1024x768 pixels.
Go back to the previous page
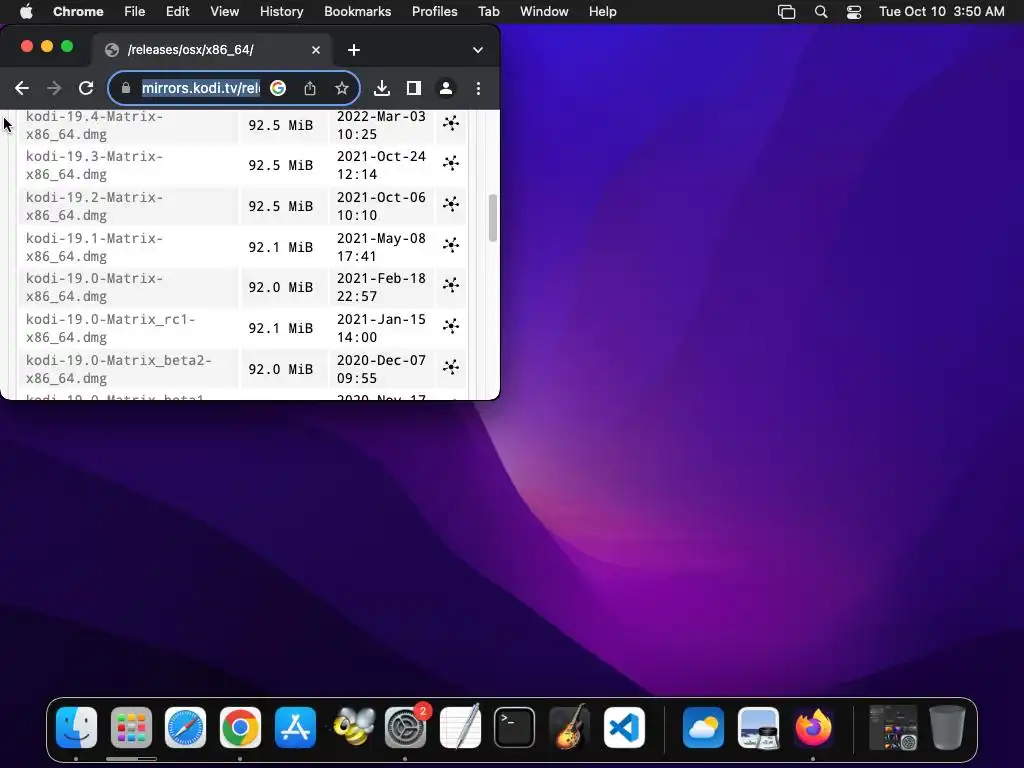22,88
